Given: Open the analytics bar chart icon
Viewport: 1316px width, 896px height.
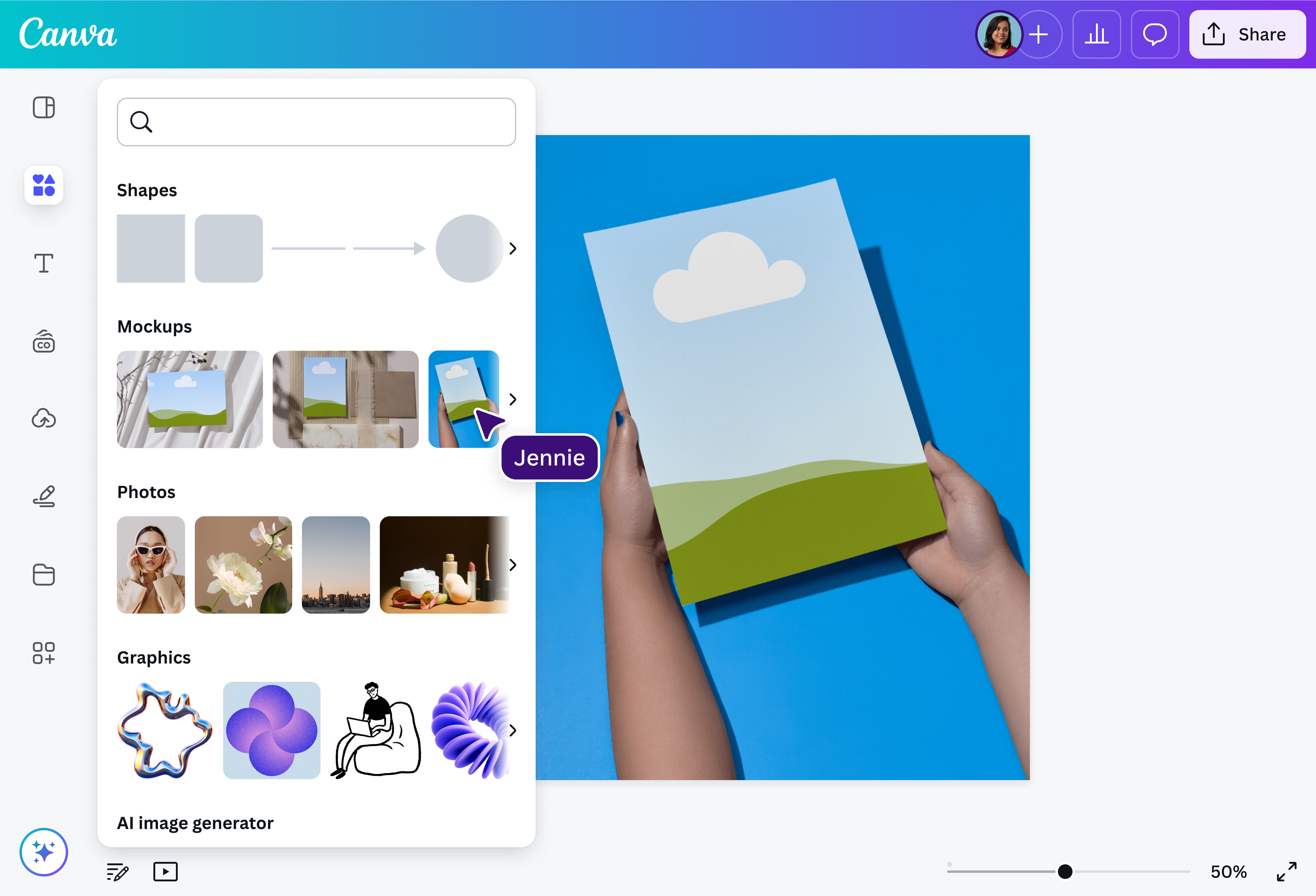Looking at the screenshot, I should [1097, 34].
